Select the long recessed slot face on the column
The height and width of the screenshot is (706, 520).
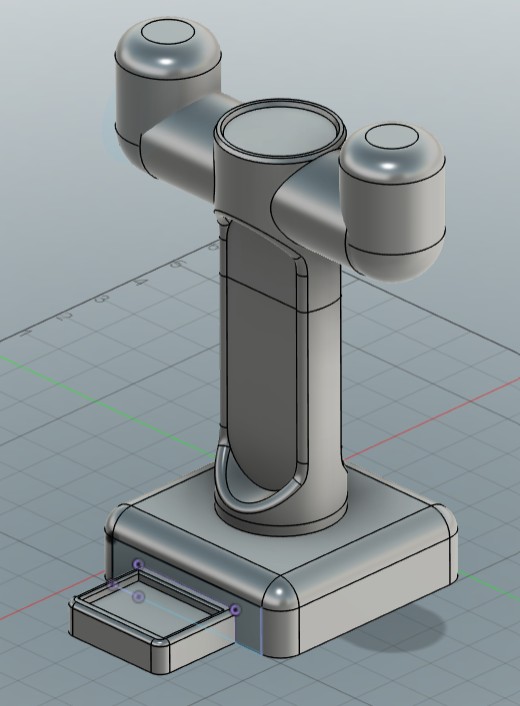[261, 360]
